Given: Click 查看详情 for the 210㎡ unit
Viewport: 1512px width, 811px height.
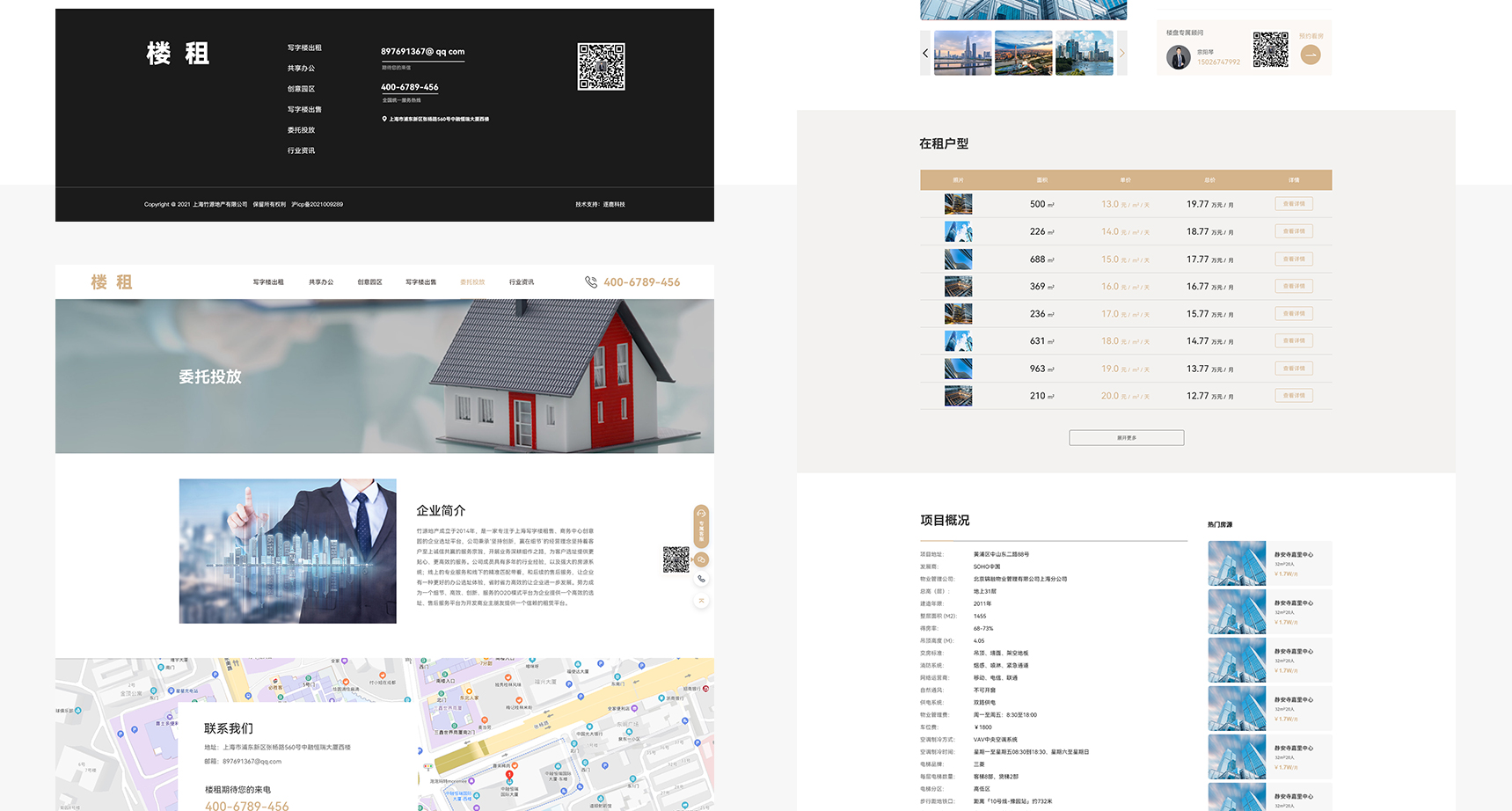Looking at the screenshot, I should (1294, 395).
